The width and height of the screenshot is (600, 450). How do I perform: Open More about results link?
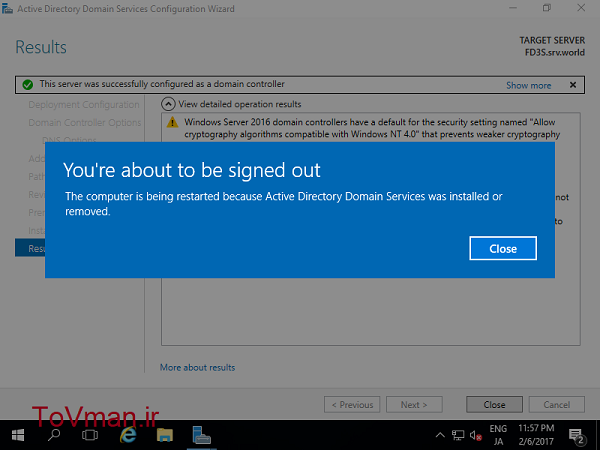197,367
